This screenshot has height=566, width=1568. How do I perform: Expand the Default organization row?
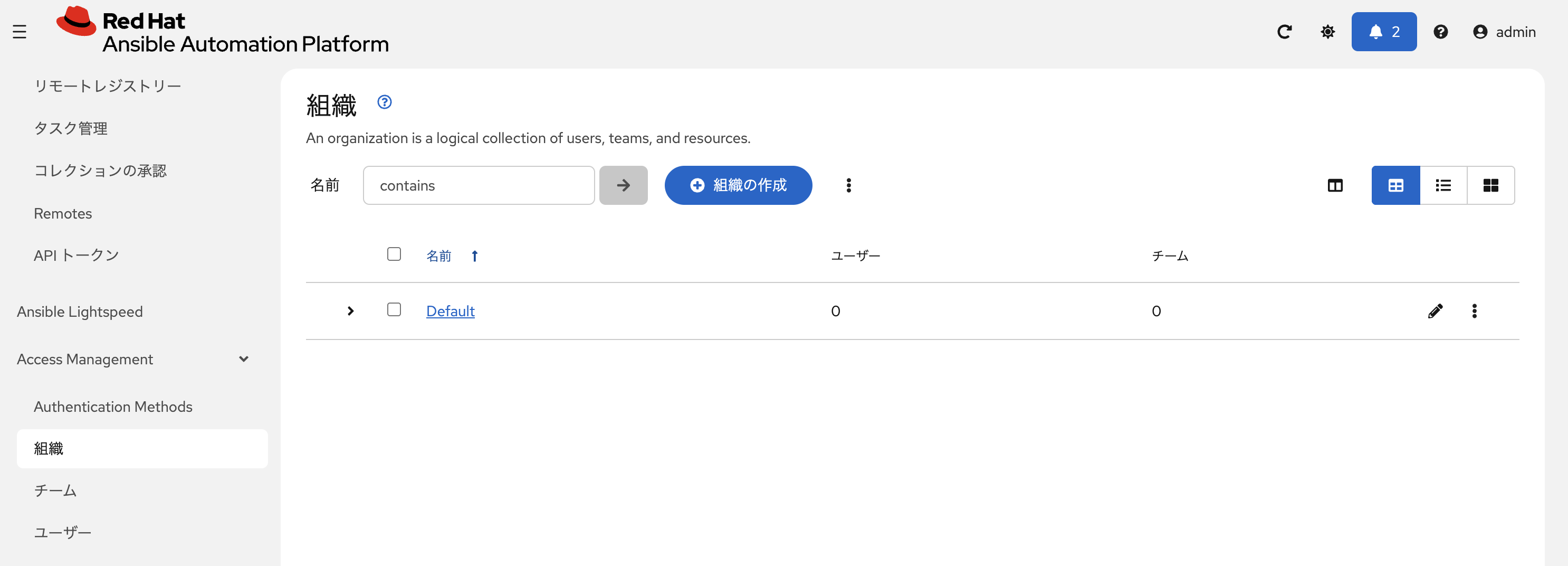(x=350, y=311)
